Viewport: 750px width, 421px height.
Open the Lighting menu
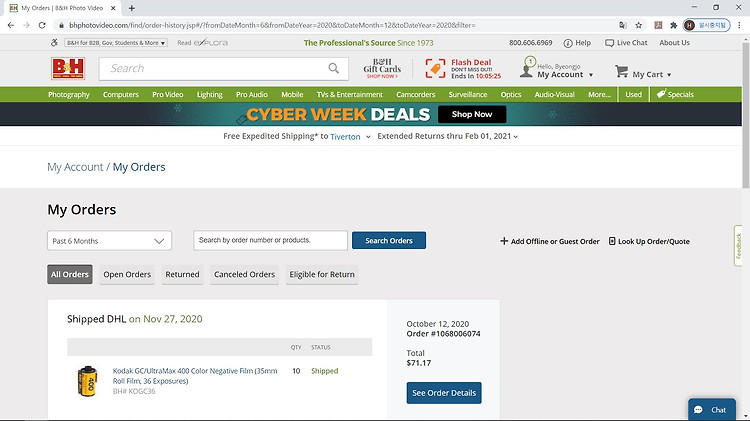point(210,94)
